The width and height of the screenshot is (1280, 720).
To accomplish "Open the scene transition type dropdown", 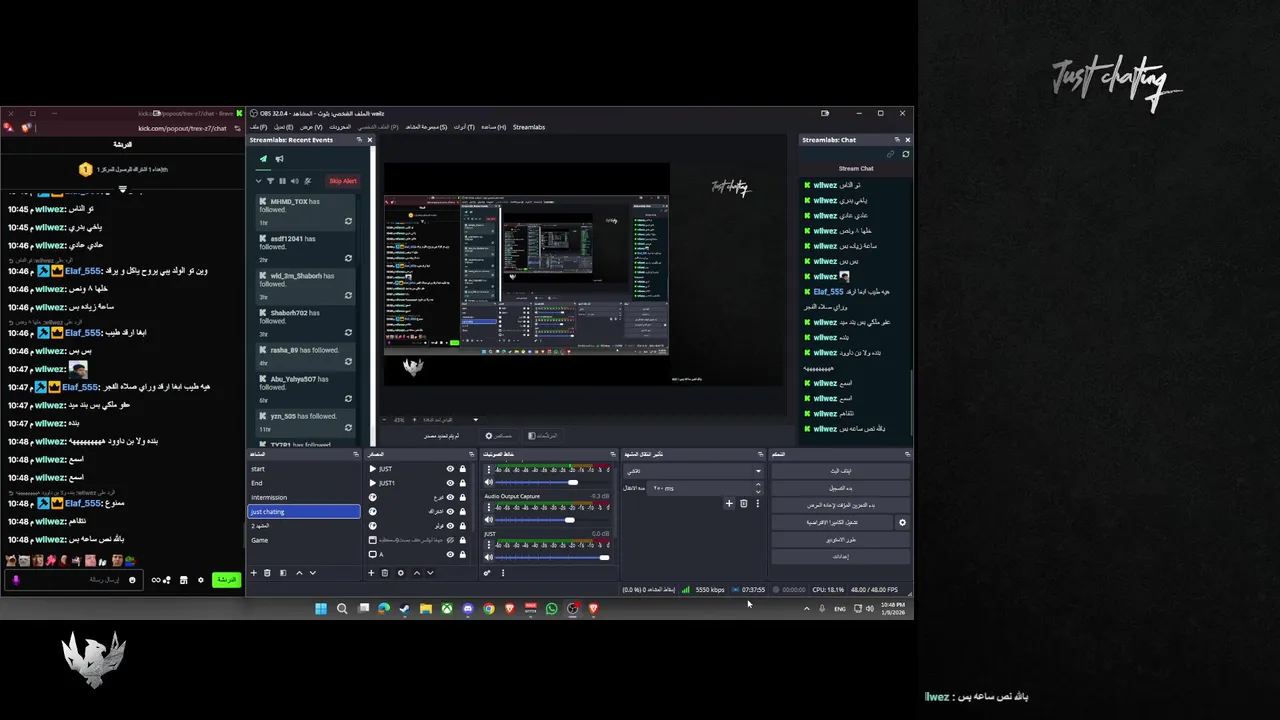I will (692, 471).
